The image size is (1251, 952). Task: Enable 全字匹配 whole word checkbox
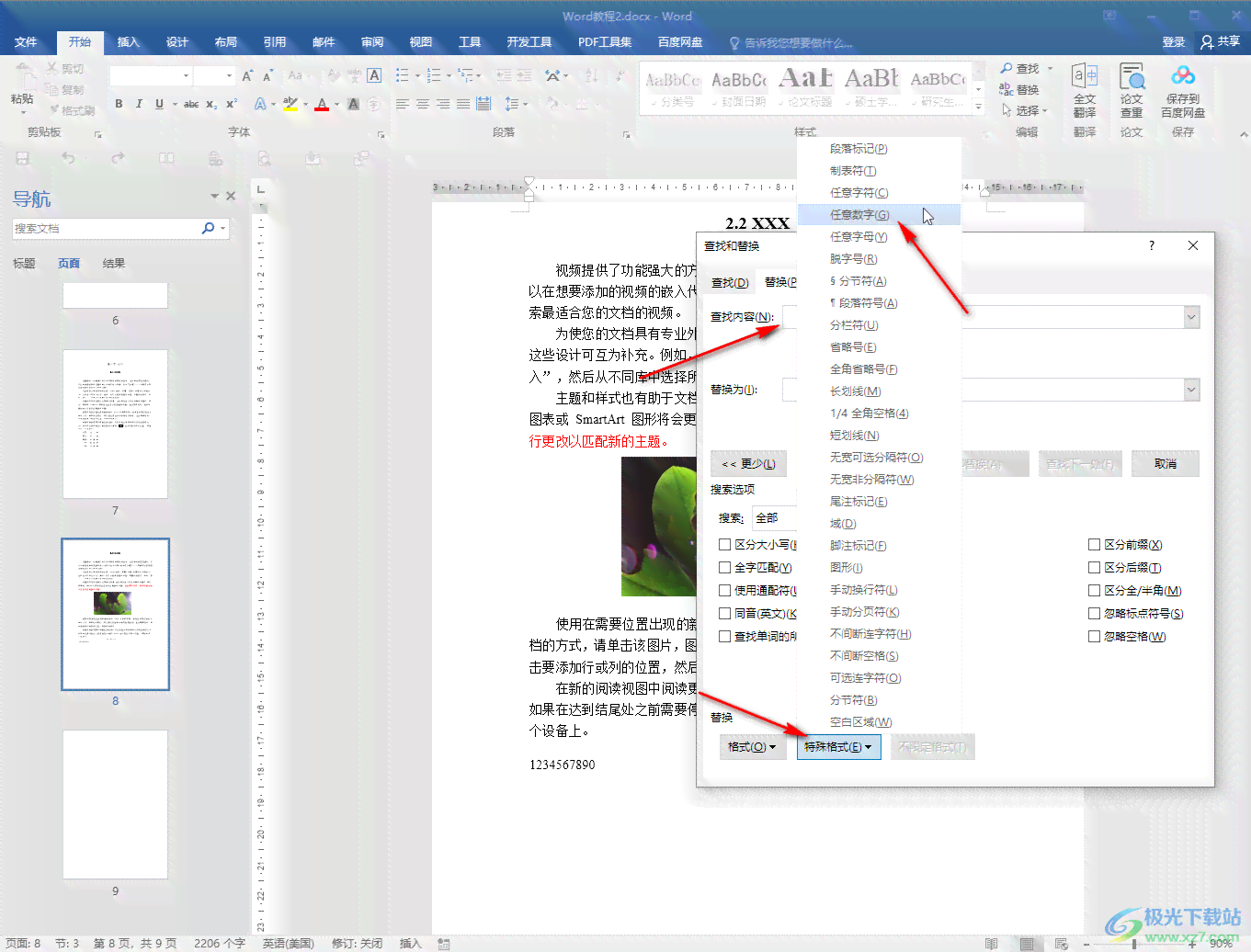[725, 568]
